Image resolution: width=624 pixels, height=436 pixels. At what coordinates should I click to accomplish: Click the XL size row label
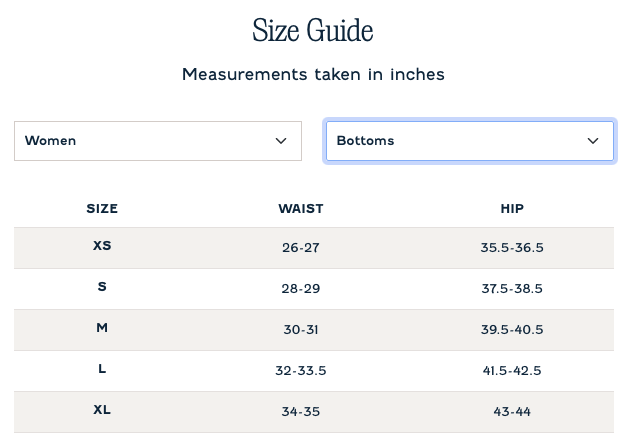[x=102, y=410]
